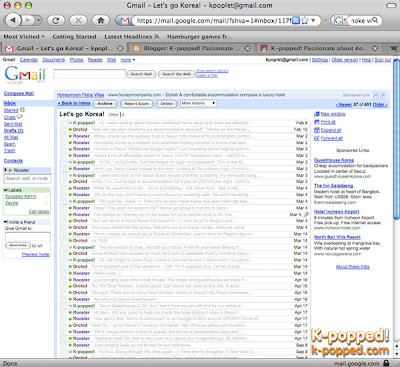This screenshot has height=367, width=400.
Task: Collapse the Invite a friend section
Action: 6,222
